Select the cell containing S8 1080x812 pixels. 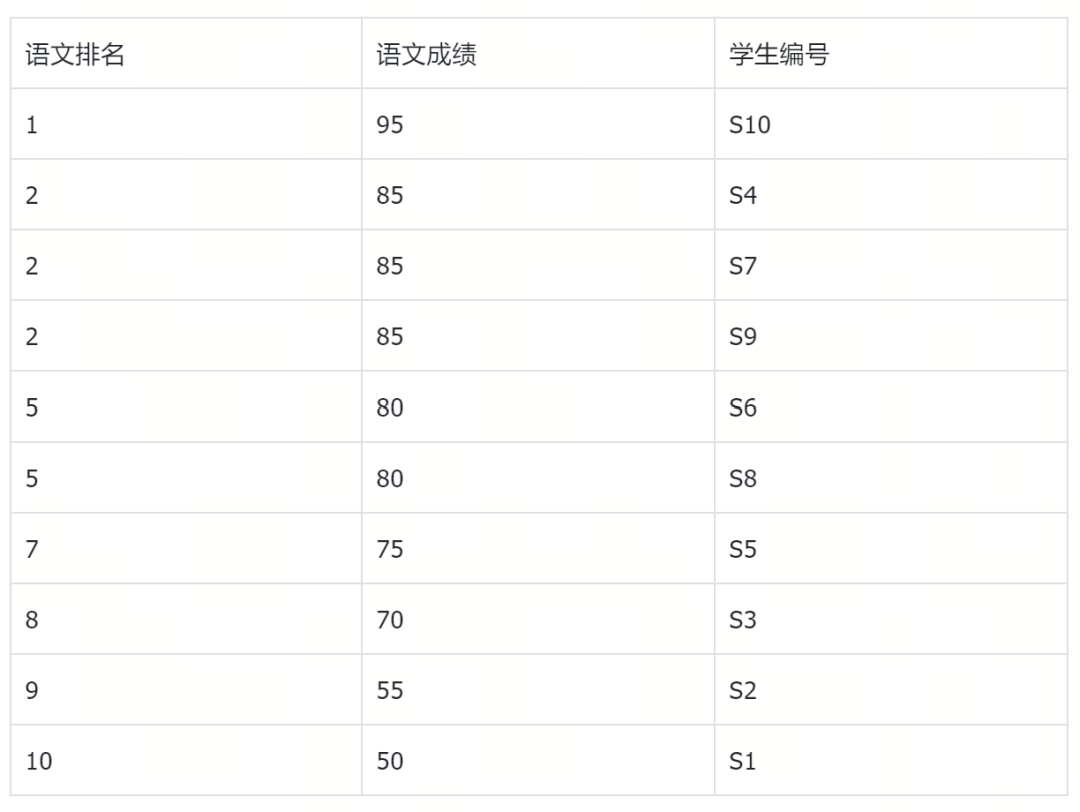[743, 478]
